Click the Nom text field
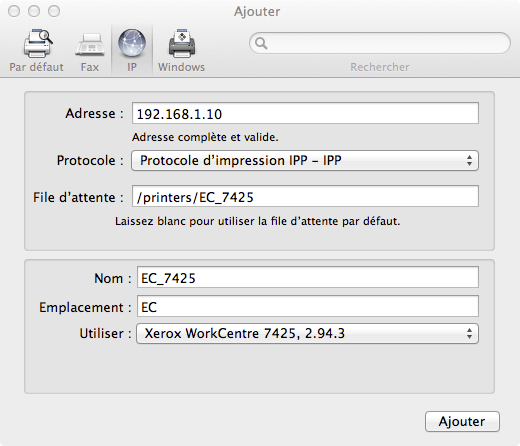Screen dimensions: 520x446 point(308,277)
